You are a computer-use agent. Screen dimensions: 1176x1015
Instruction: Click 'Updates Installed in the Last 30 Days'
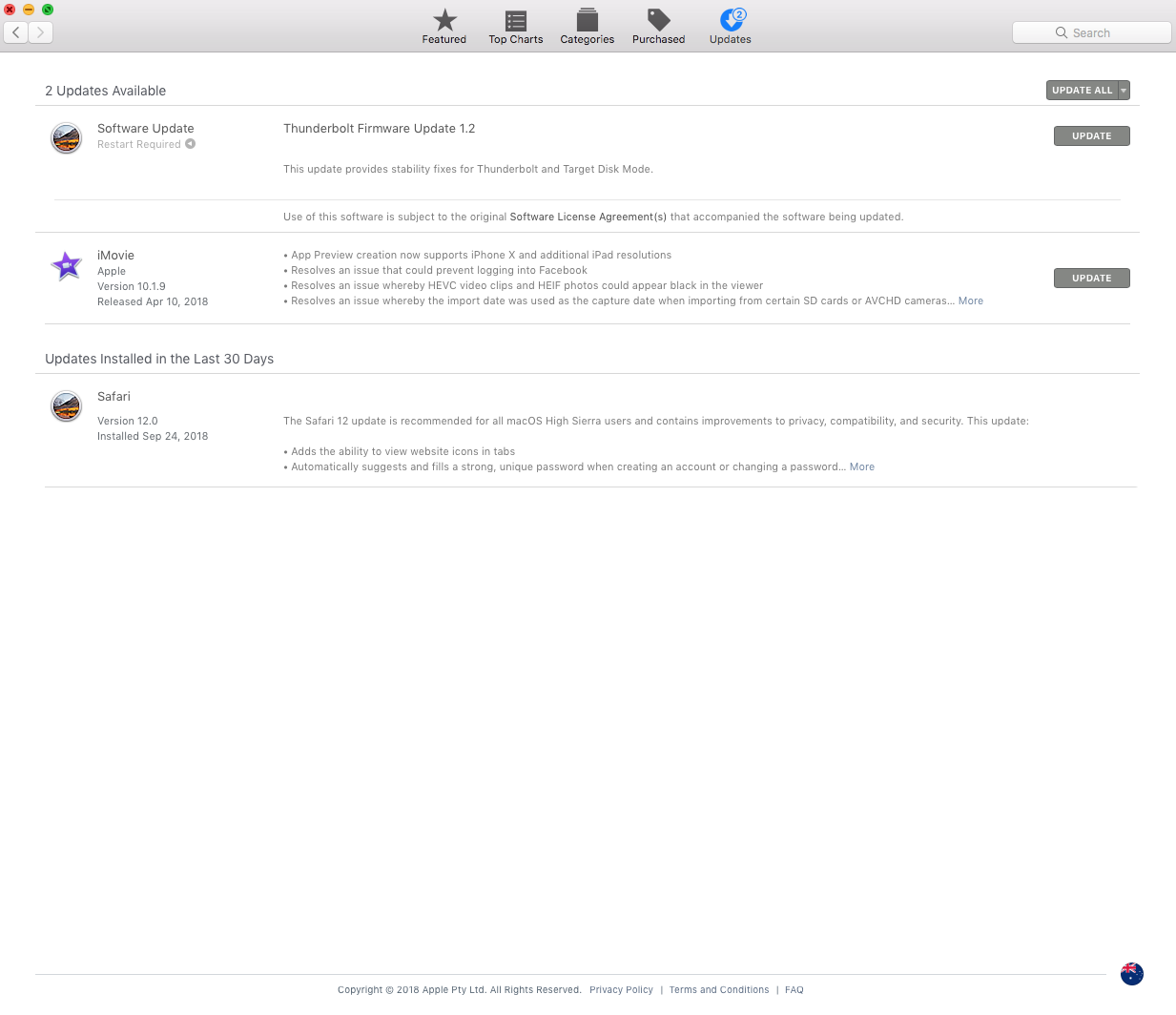coord(159,359)
